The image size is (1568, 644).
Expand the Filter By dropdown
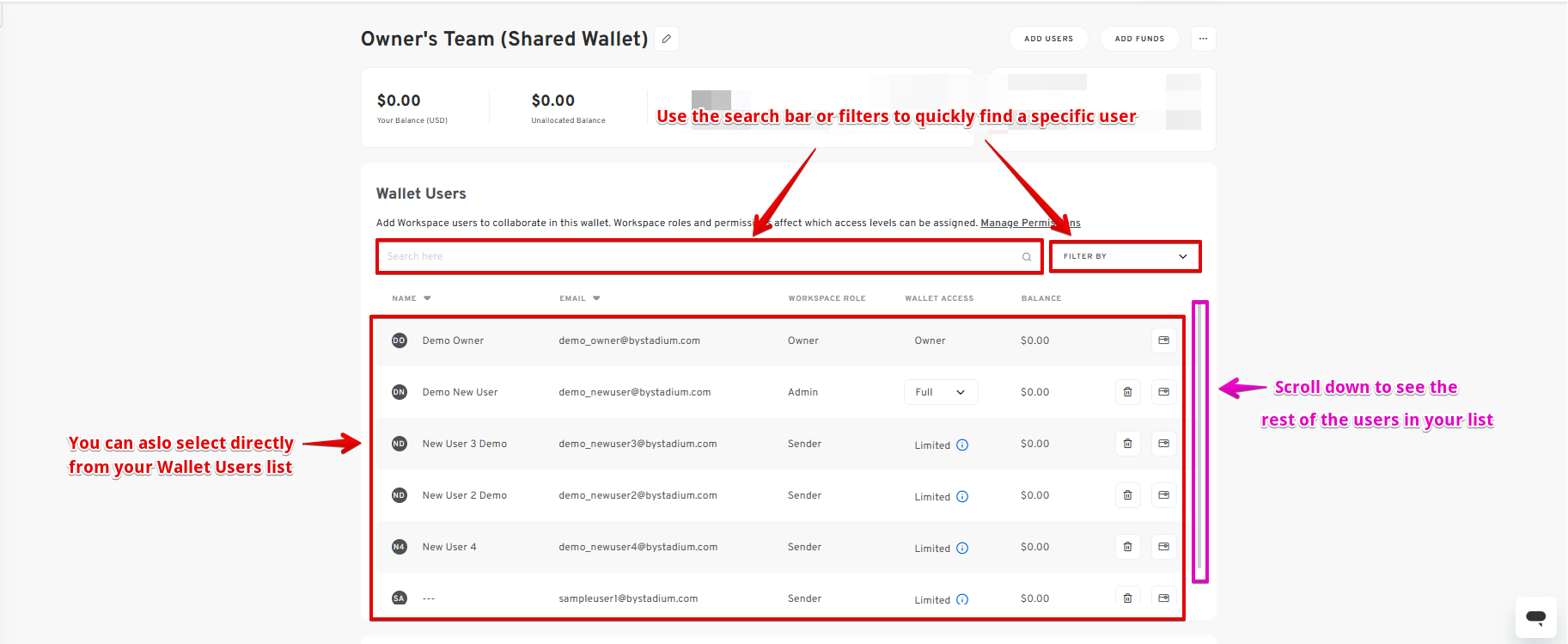(x=1125, y=256)
